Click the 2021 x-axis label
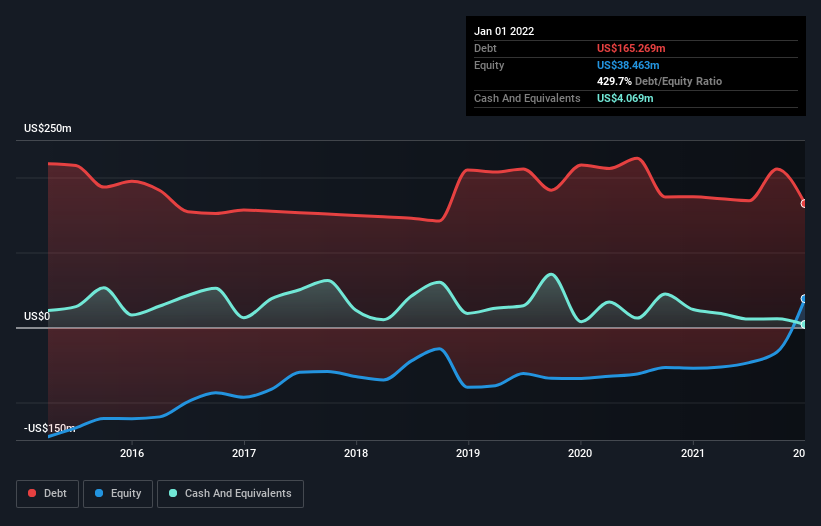821x526 pixels. 693,453
